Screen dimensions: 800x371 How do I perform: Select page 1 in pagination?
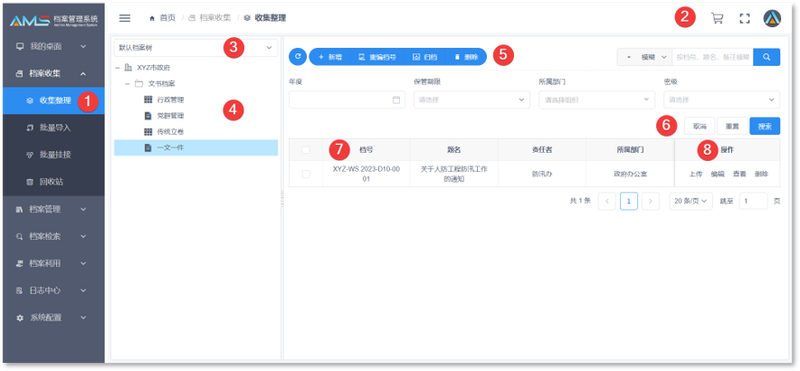click(629, 201)
